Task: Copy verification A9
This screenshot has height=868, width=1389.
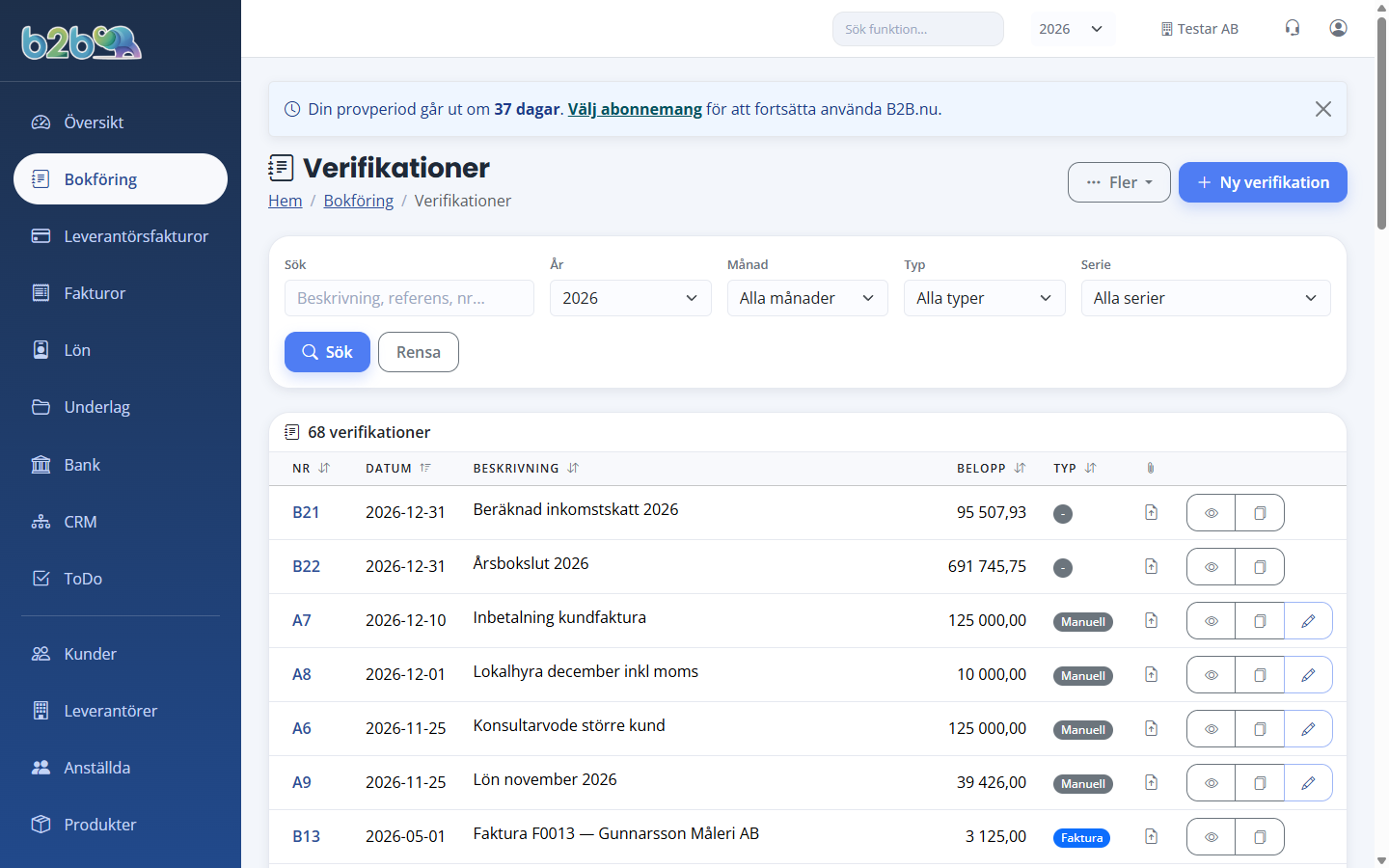Action: (x=1260, y=783)
